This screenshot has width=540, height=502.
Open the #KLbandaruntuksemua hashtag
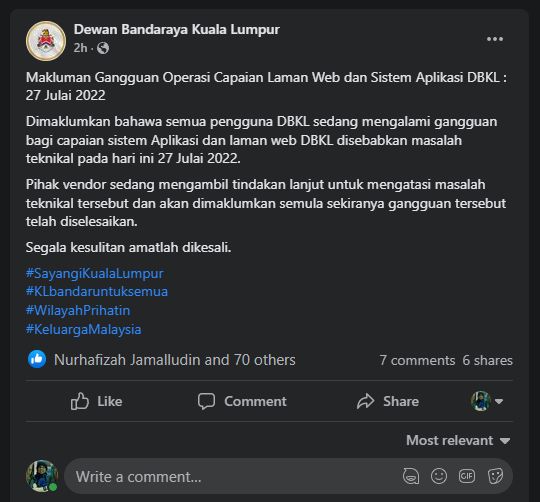pyautogui.click(x=97, y=292)
